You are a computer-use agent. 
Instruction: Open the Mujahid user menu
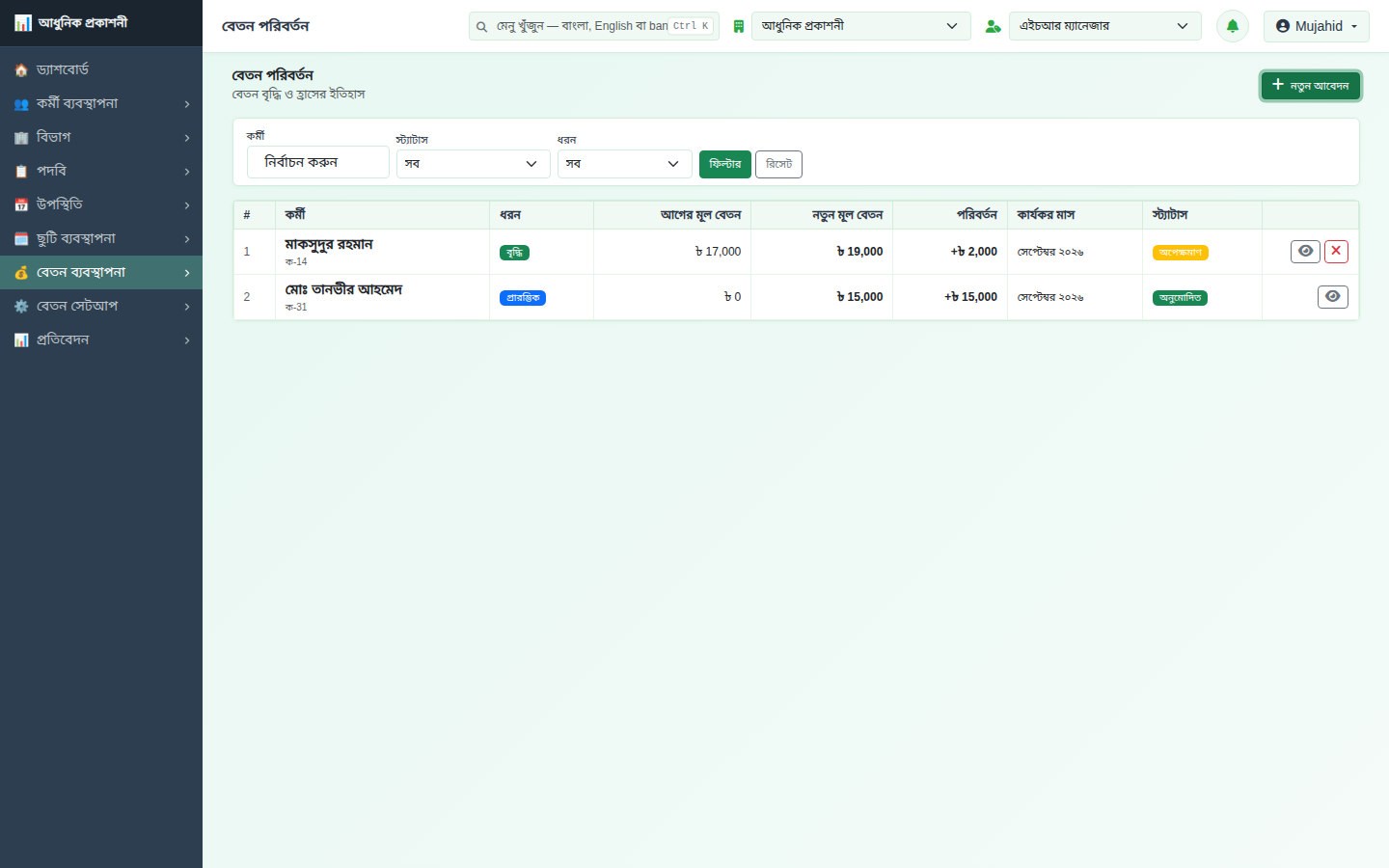(x=1316, y=26)
